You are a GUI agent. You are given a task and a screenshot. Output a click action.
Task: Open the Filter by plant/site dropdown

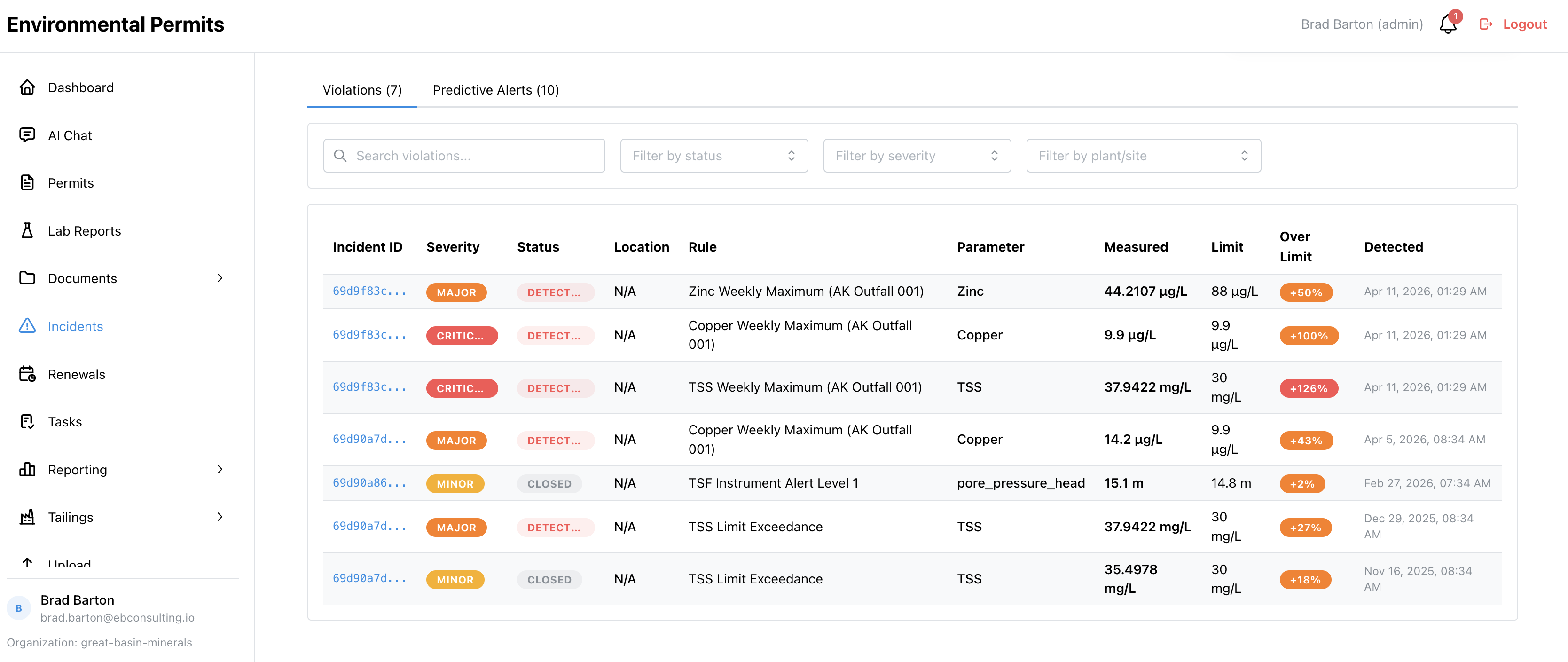click(x=1143, y=156)
